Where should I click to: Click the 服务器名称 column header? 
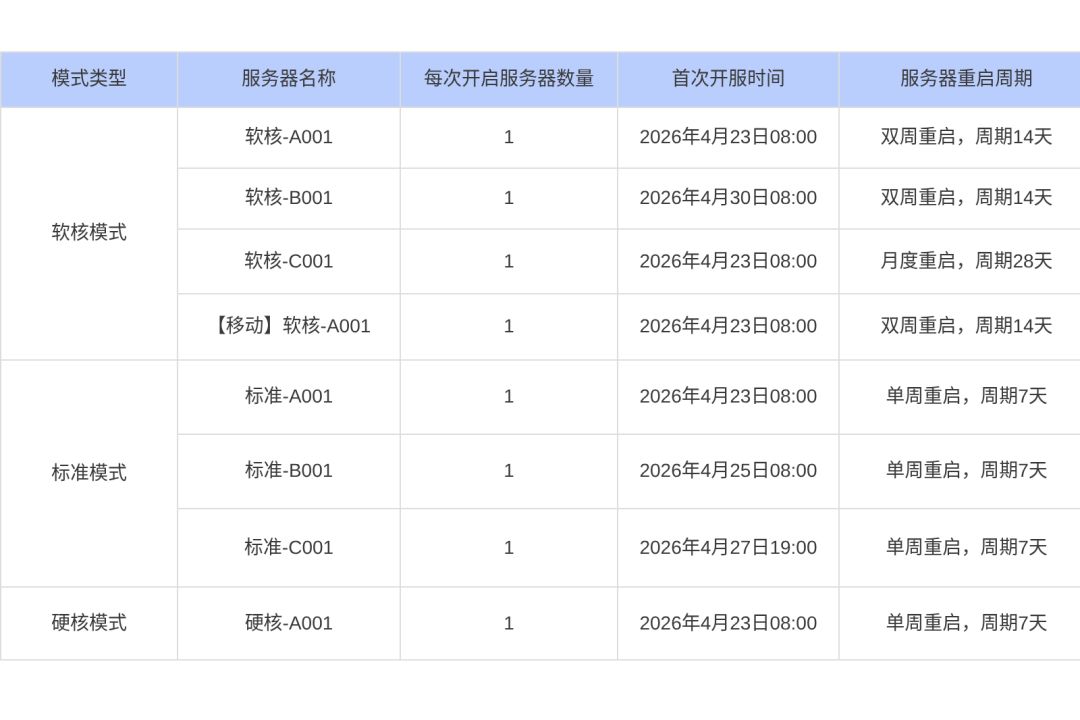point(288,79)
